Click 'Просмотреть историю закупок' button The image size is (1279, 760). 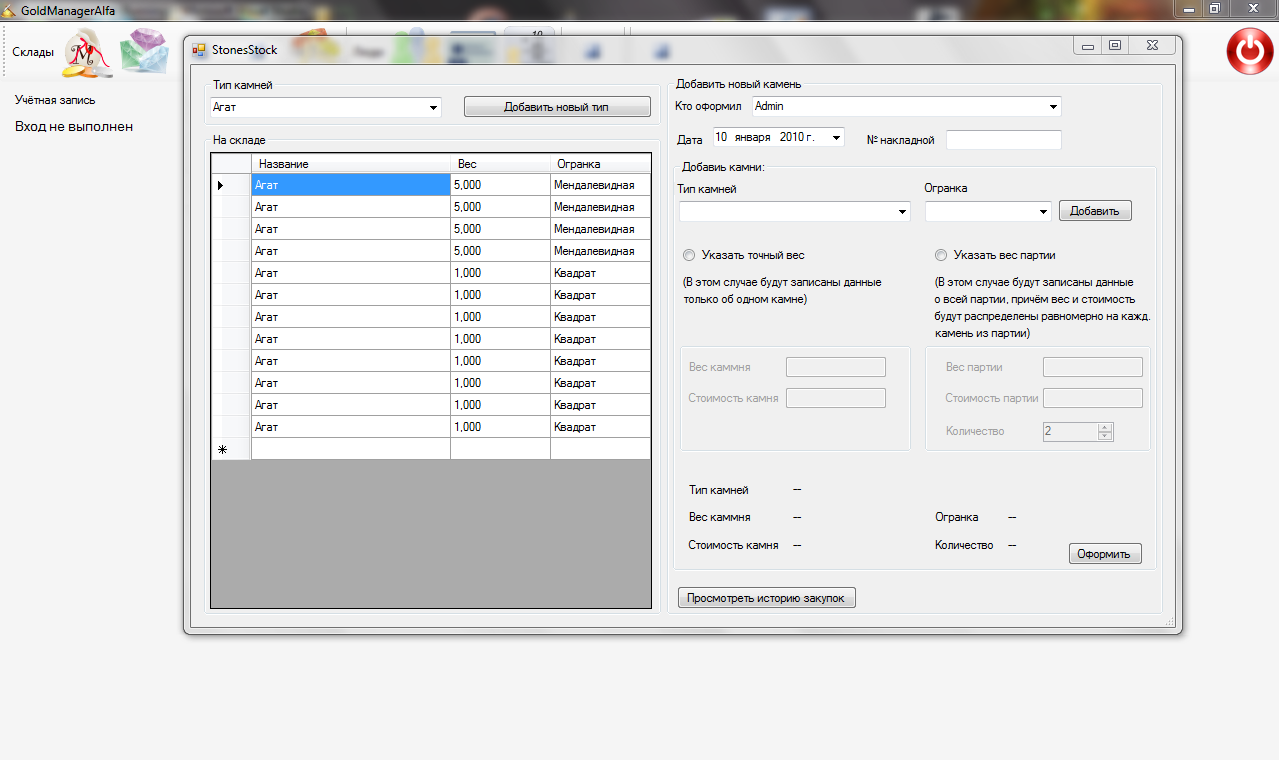[766, 598]
